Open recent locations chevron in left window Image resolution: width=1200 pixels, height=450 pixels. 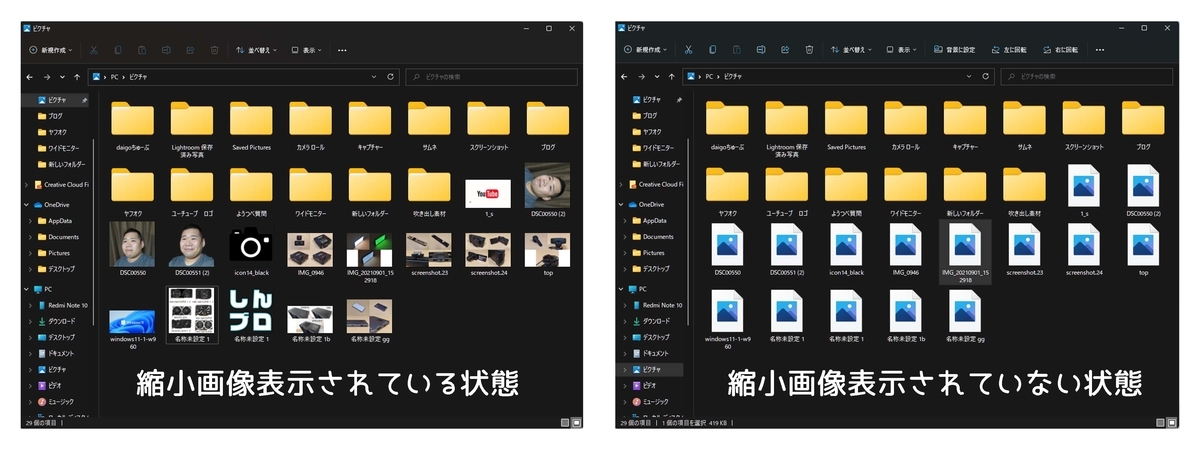62,76
